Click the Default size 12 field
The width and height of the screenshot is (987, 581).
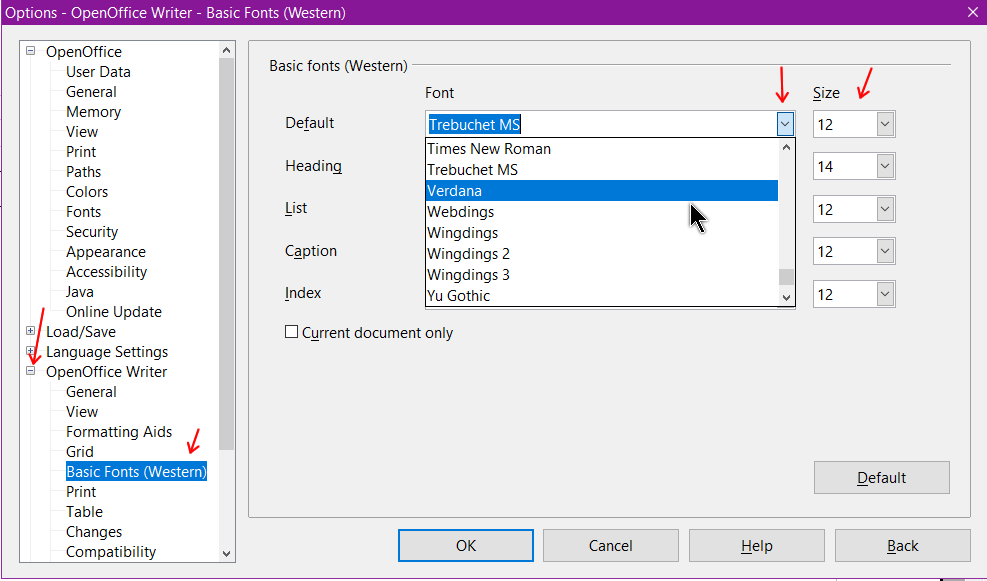coord(845,124)
